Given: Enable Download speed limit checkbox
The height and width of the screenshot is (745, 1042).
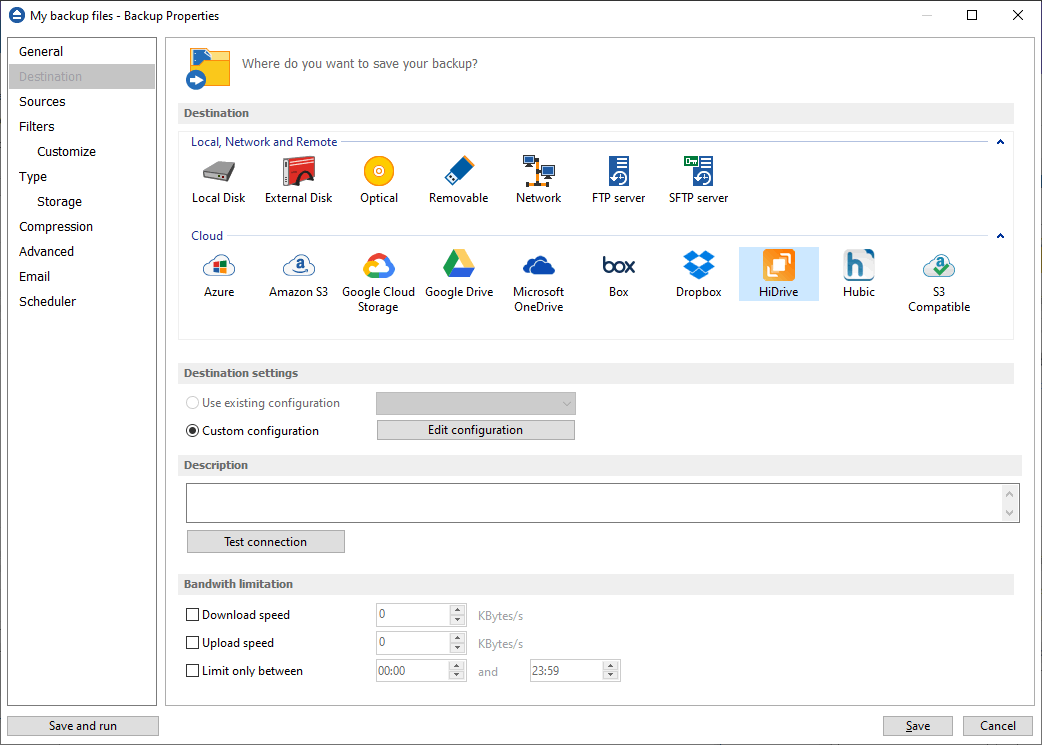Looking at the screenshot, I should [x=192, y=615].
